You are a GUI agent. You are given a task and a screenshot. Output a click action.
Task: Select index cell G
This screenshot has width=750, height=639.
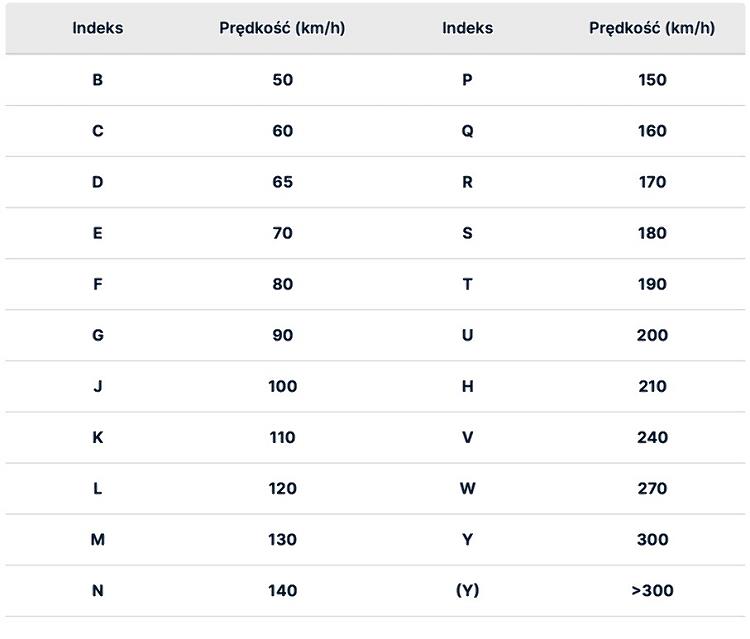[x=97, y=335]
